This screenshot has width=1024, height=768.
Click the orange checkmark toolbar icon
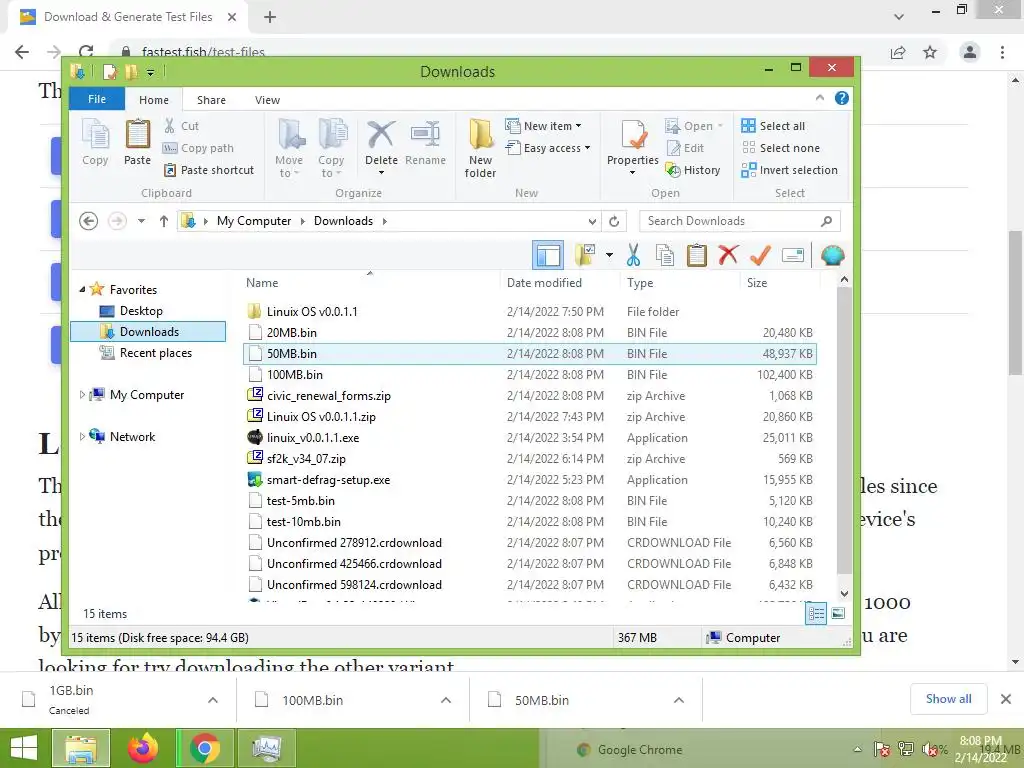tap(760, 255)
